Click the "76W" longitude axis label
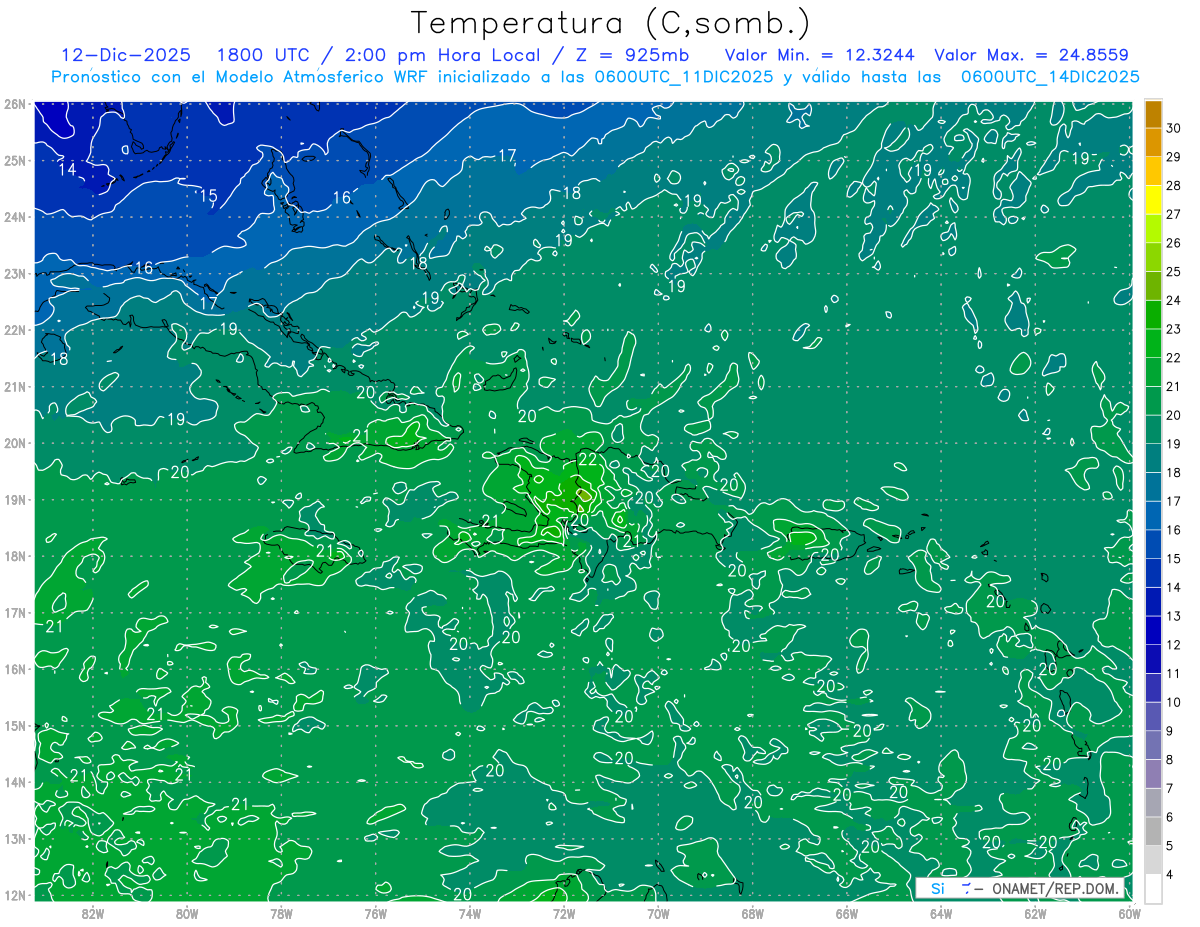The width and height of the screenshot is (1200, 927). pos(376,913)
